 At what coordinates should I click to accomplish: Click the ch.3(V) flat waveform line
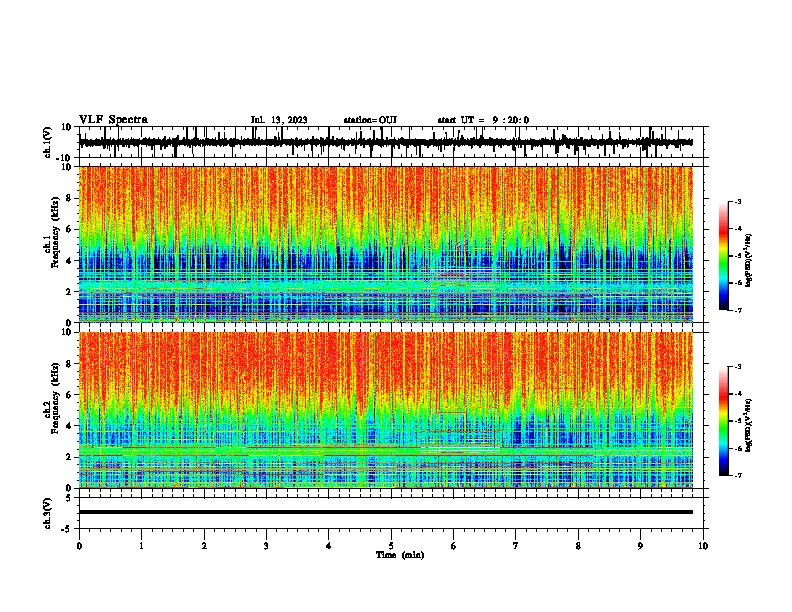click(386, 512)
